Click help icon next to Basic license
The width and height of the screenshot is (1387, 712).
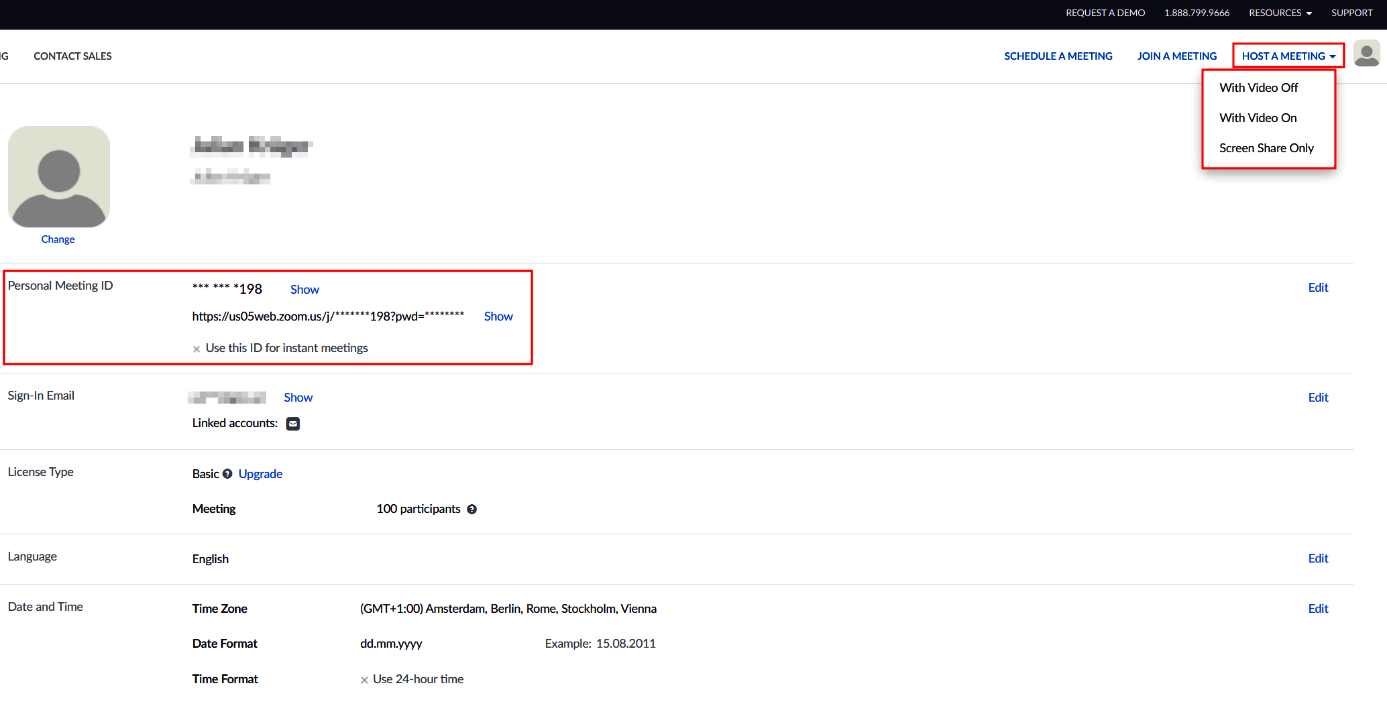227,474
